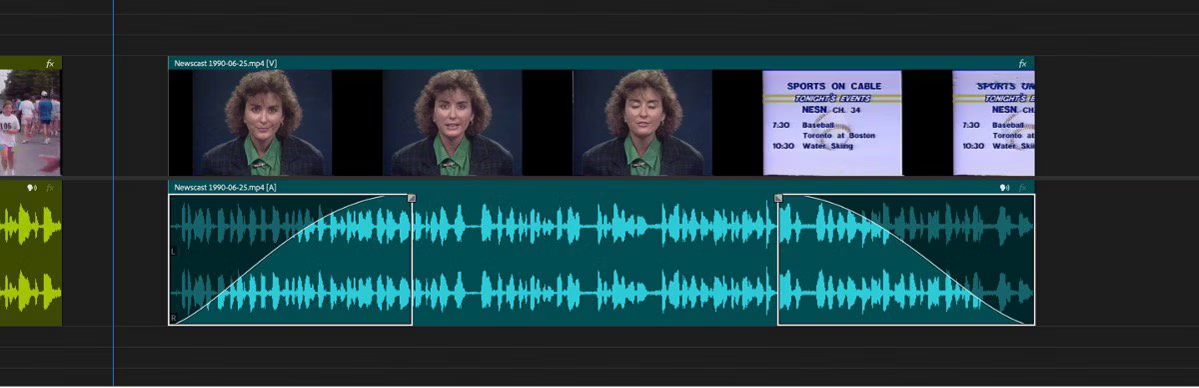Select the fade-in handle on Newscast audio

(411, 198)
